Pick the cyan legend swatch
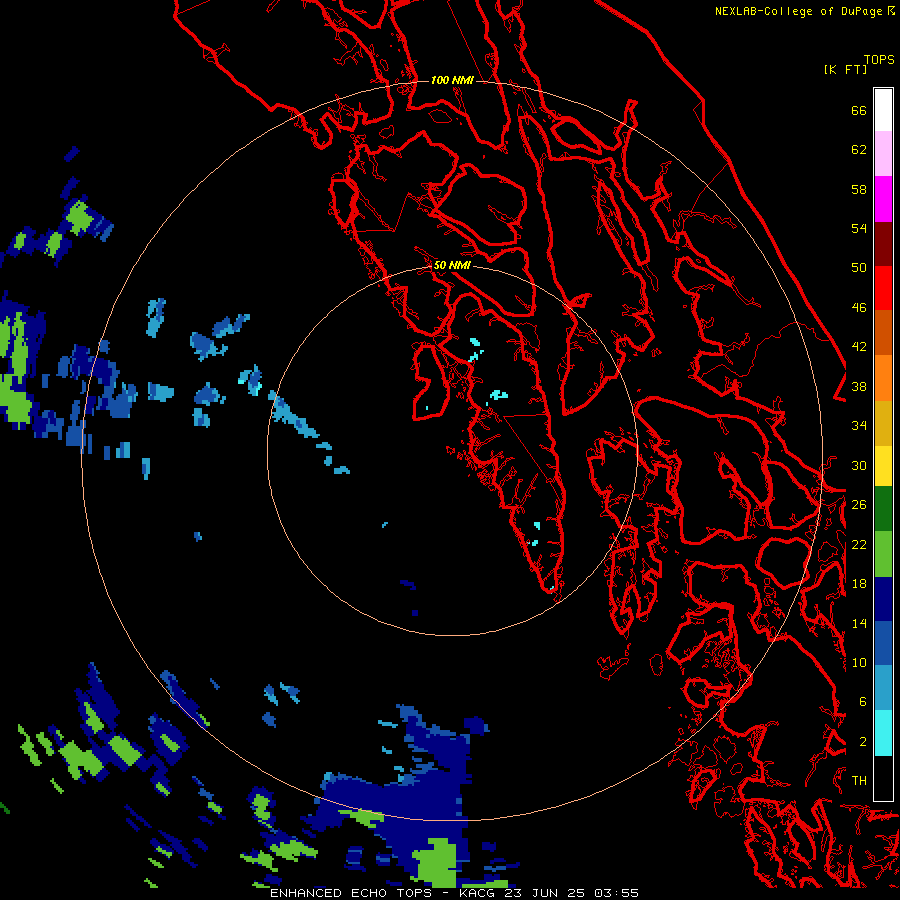Screen dimensions: 900x900 (883, 734)
